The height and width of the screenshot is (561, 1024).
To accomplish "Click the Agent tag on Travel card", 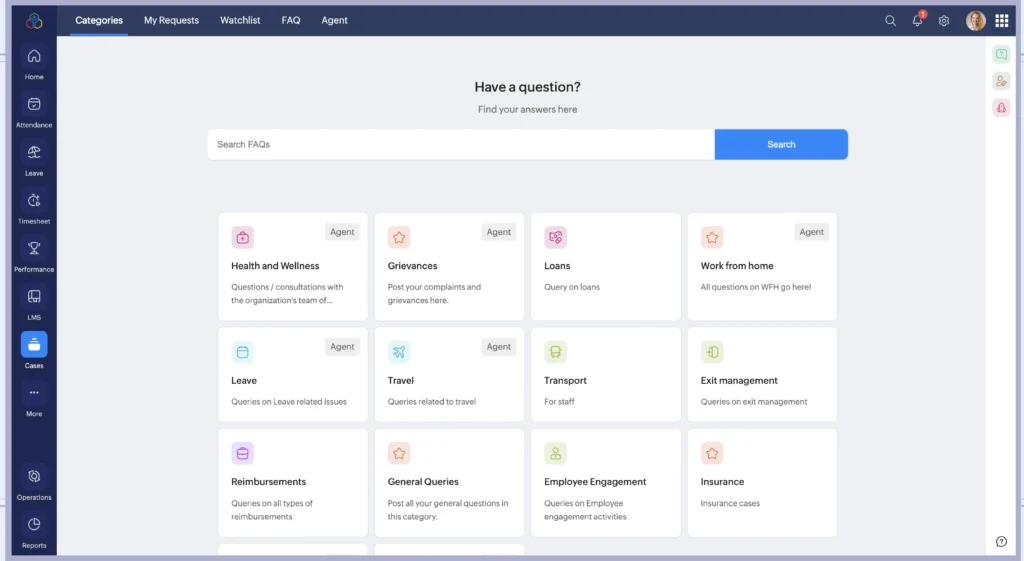I will point(499,347).
